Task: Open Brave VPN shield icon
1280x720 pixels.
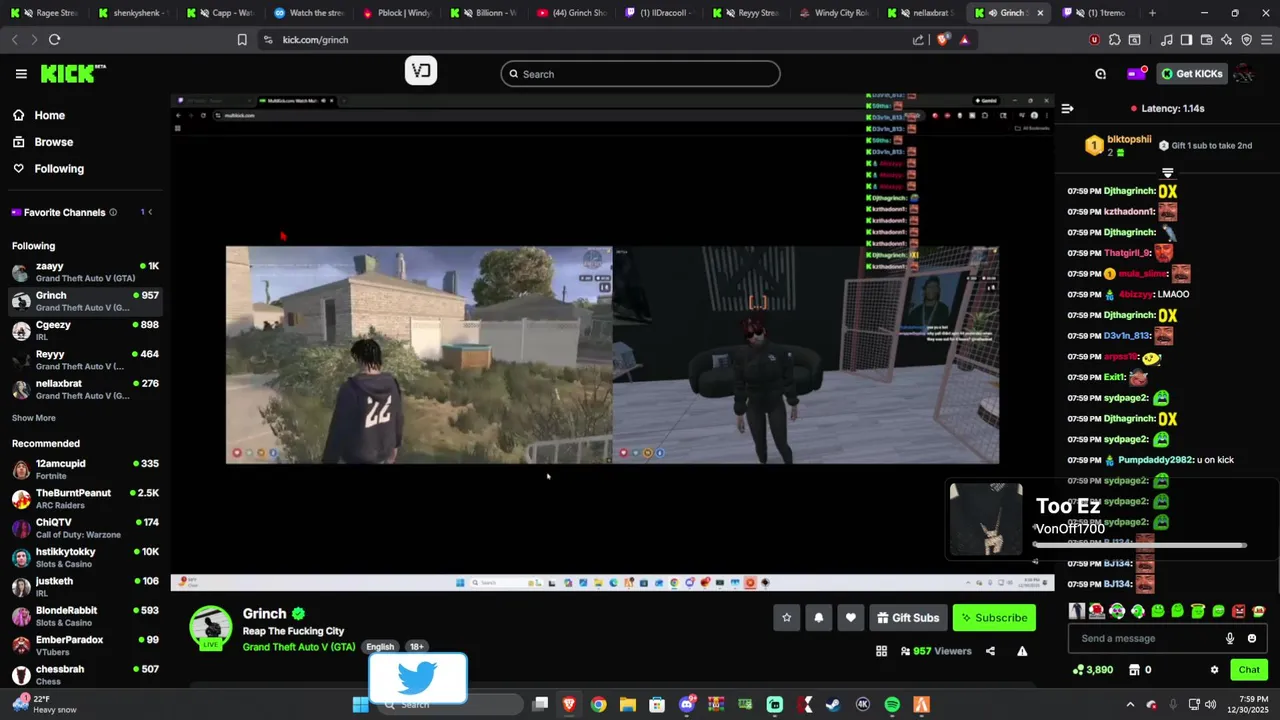Action: pos(1246,40)
